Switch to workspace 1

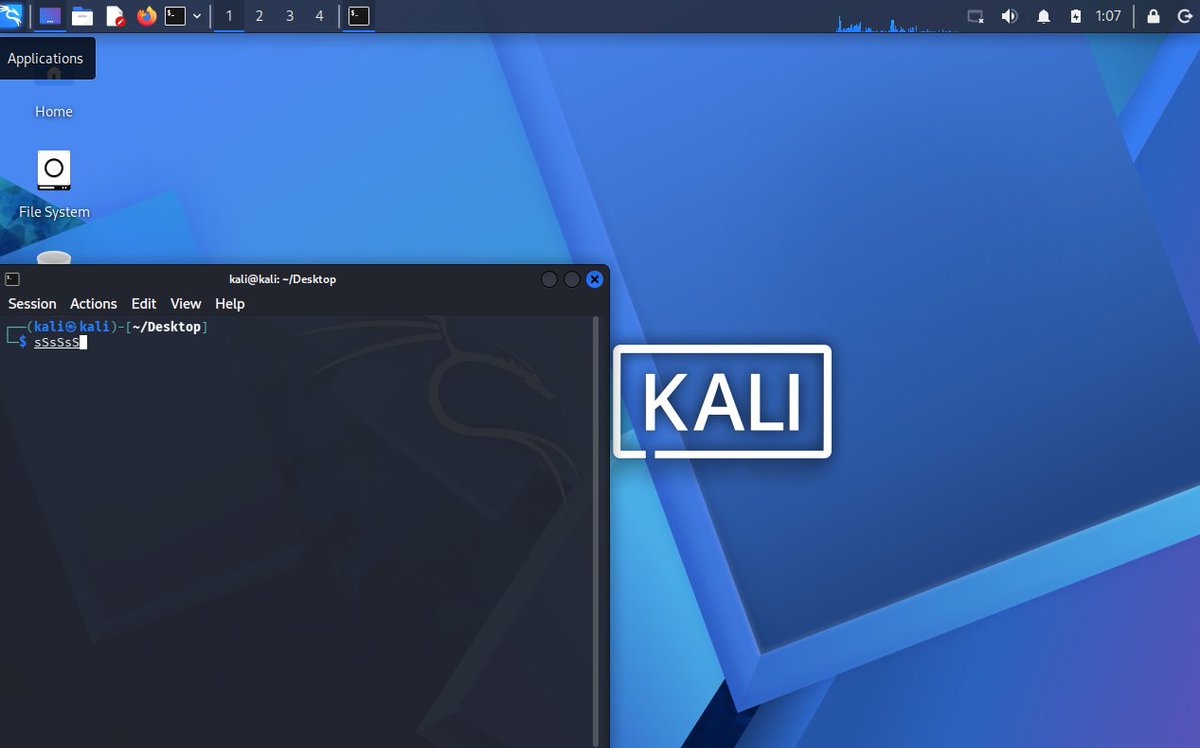click(x=229, y=16)
